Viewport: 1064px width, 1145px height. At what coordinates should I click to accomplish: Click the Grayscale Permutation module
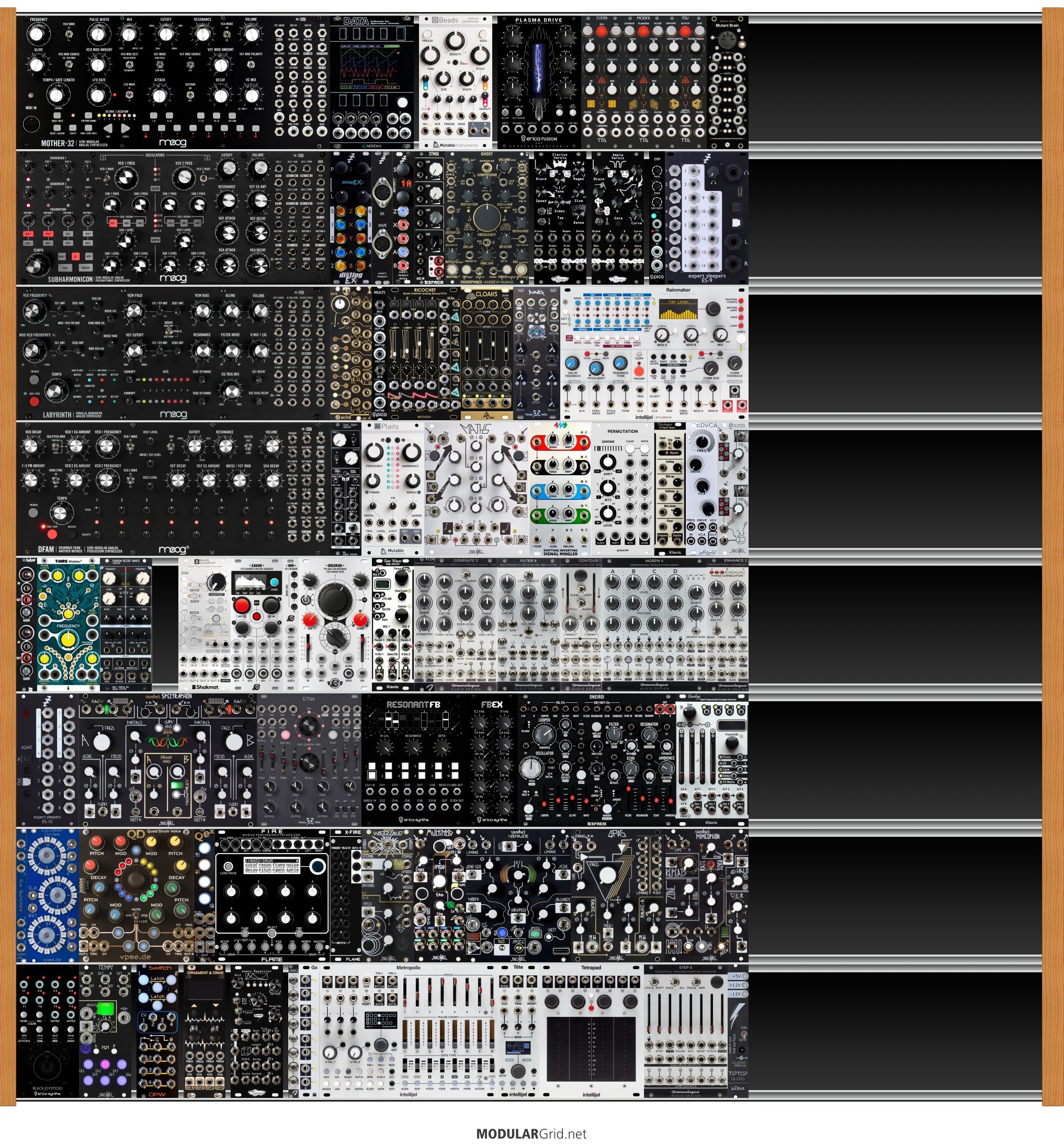click(623, 489)
